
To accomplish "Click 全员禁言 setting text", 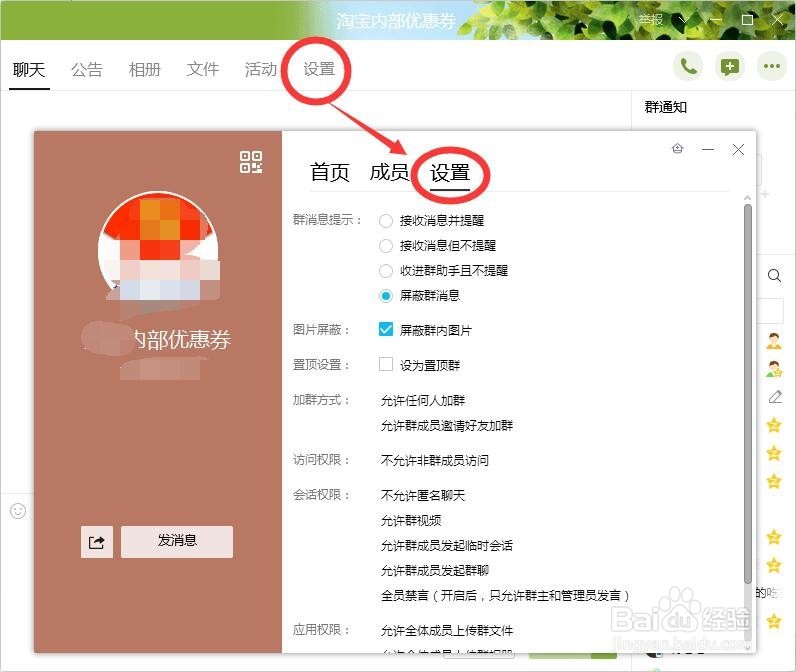I will point(506,596).
